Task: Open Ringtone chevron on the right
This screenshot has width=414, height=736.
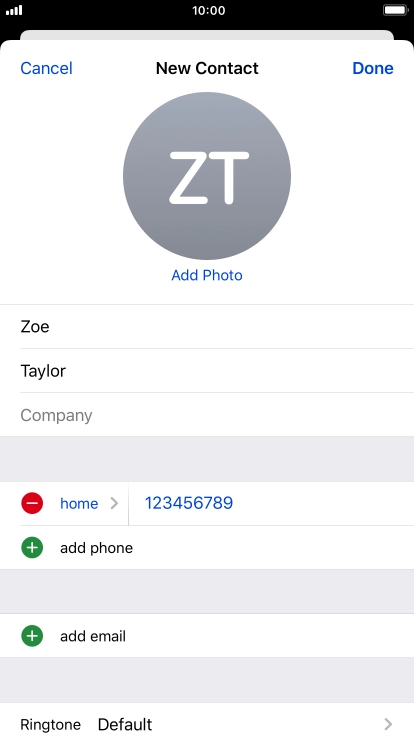Action: (x=388, y=724)
